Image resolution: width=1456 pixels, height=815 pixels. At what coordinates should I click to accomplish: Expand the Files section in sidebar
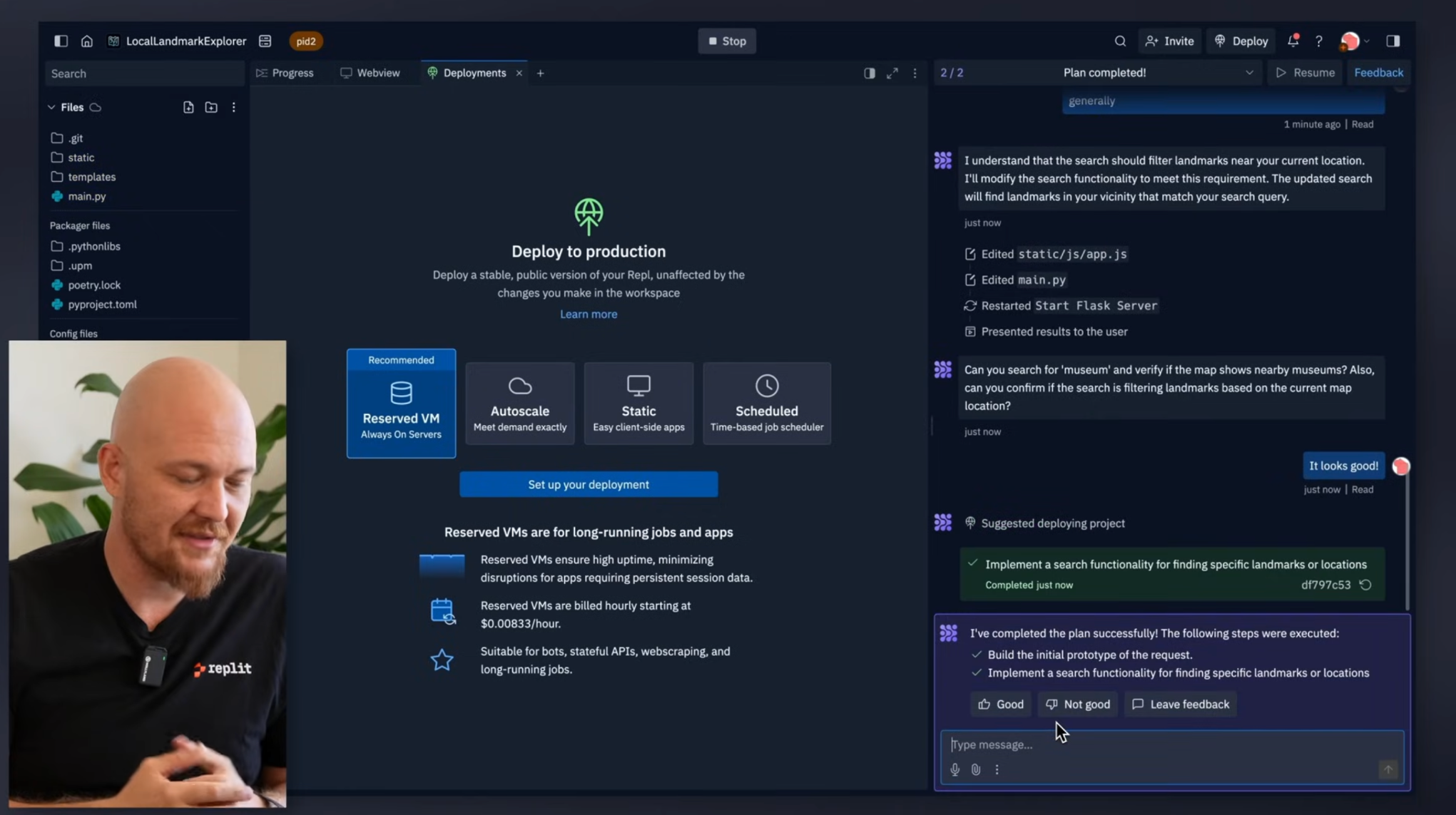(51, 107)
